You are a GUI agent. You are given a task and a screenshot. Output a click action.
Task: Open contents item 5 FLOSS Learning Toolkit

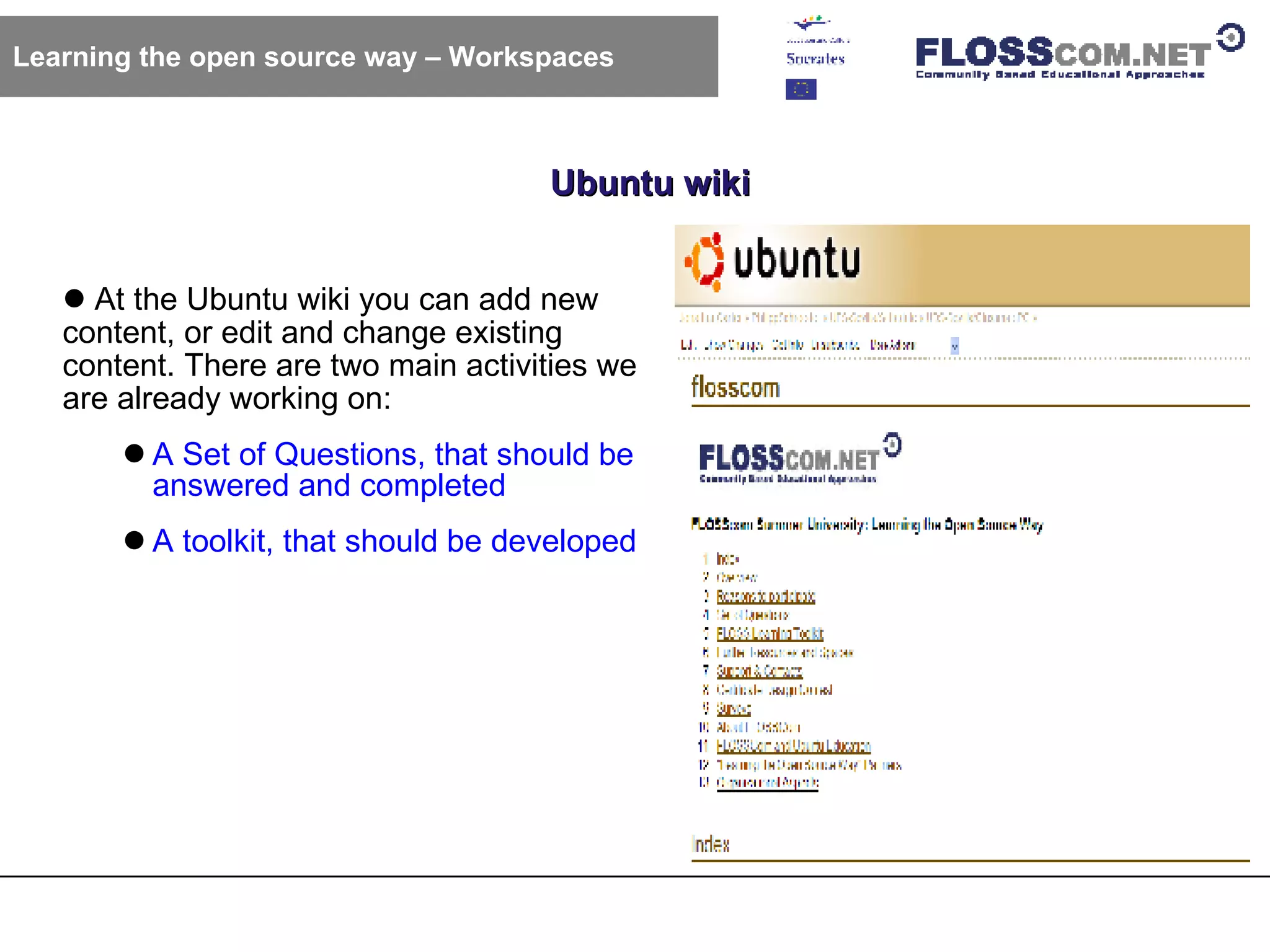[x=770, y=633]
